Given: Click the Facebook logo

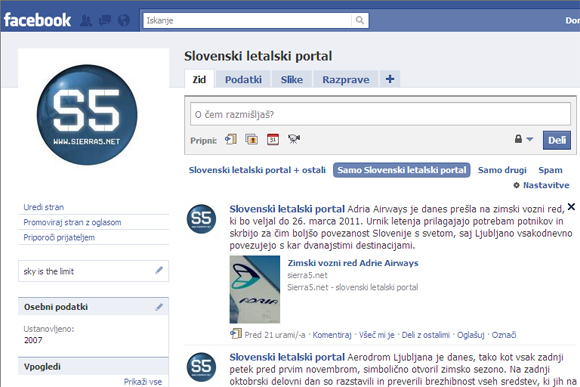Looking at the screenshot, I should 37,20.
